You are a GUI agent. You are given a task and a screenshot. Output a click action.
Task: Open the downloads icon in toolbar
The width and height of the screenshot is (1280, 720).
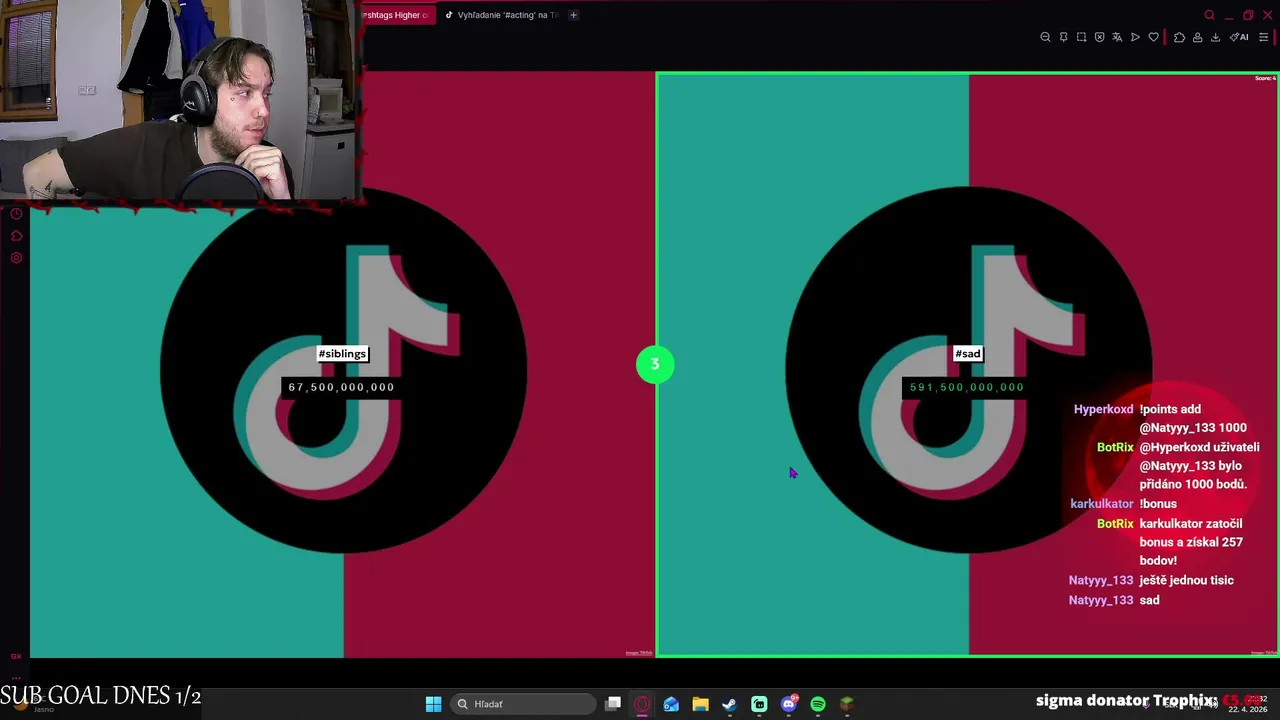tap(1215, 37)
